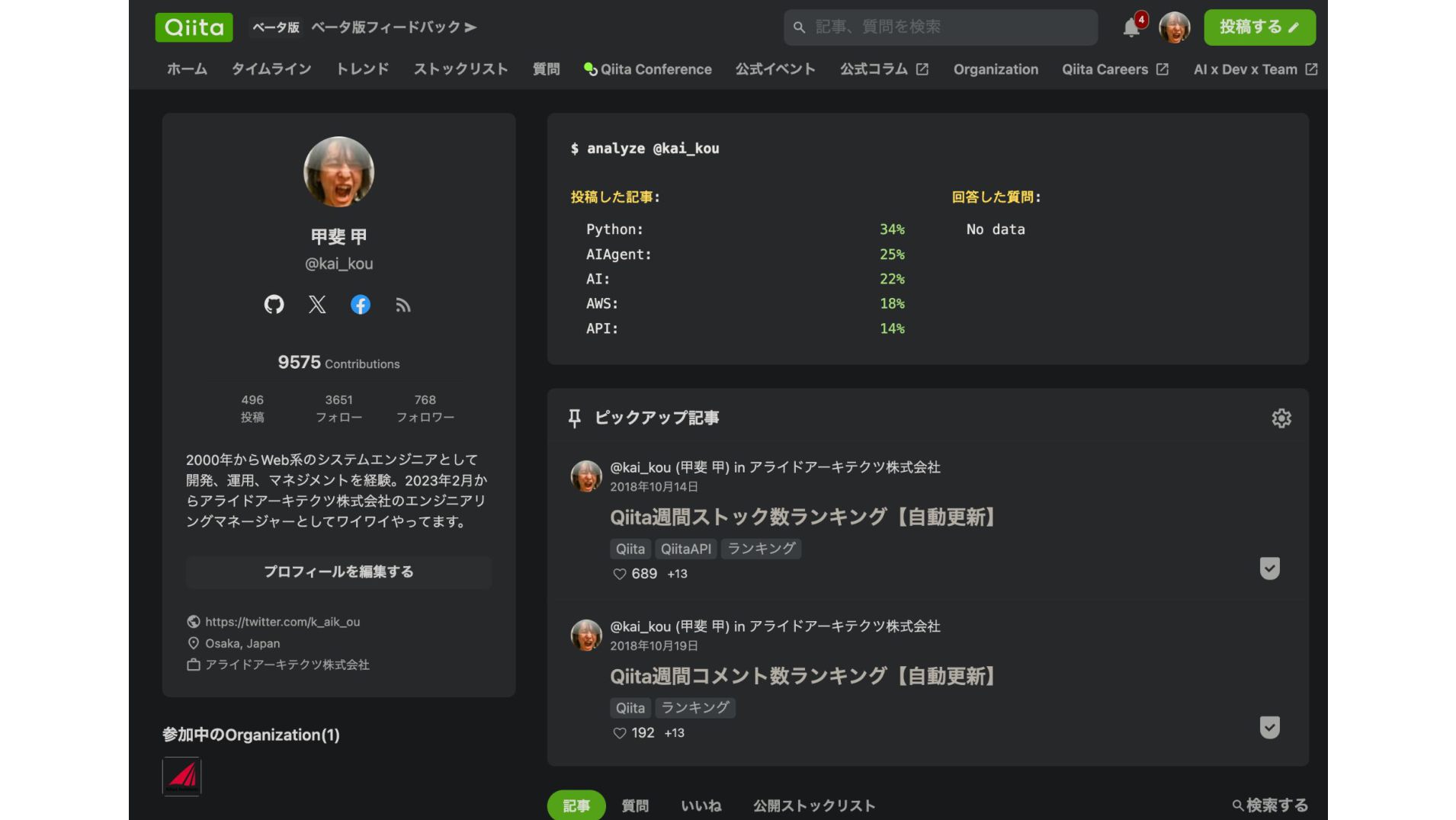The image size is (1456, 820).
Task: Select the いいね tab
Action: click(701, 806)
